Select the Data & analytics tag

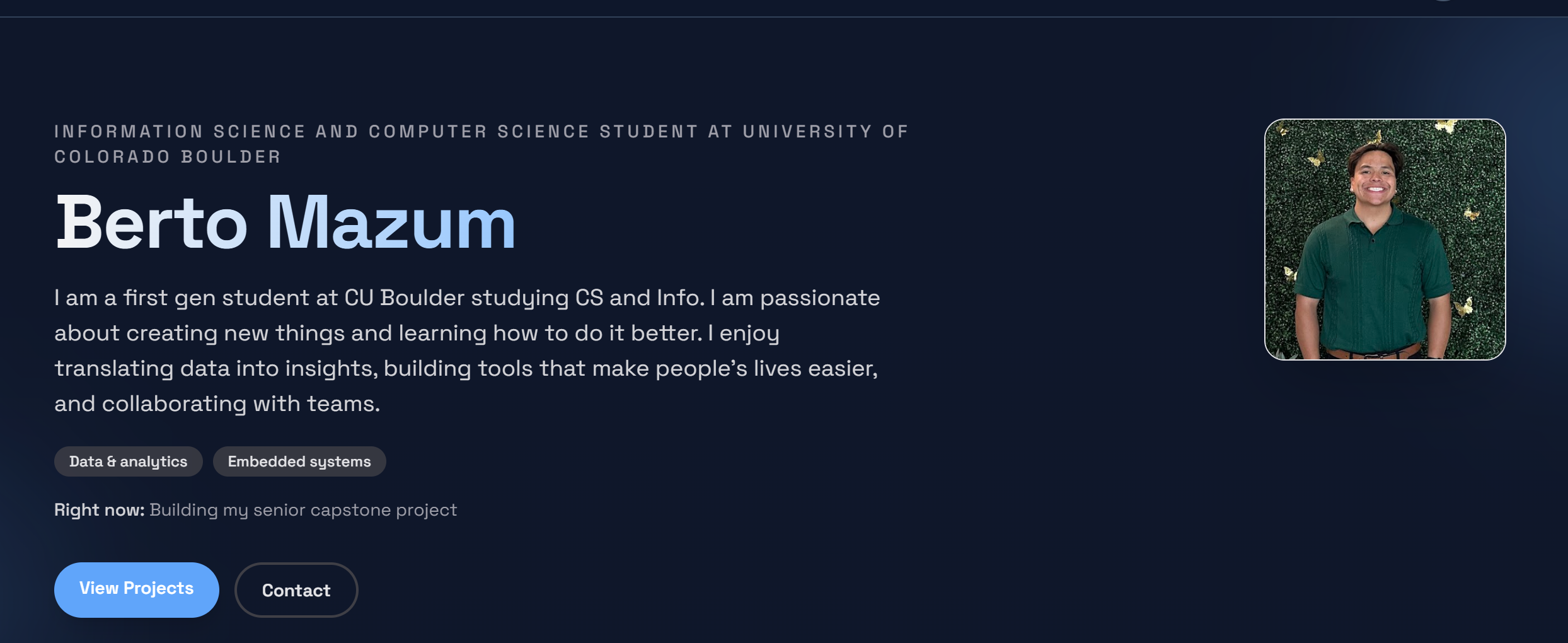click(x=128, y=461)
